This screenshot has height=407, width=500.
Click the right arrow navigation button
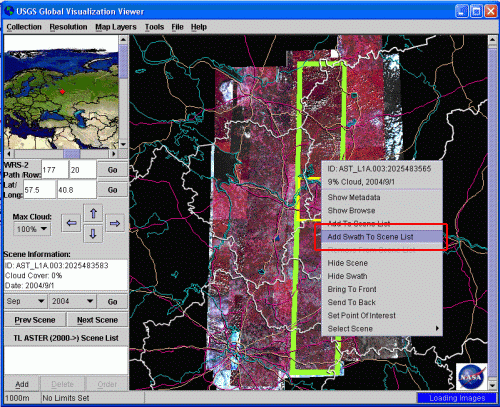(115, 223)
